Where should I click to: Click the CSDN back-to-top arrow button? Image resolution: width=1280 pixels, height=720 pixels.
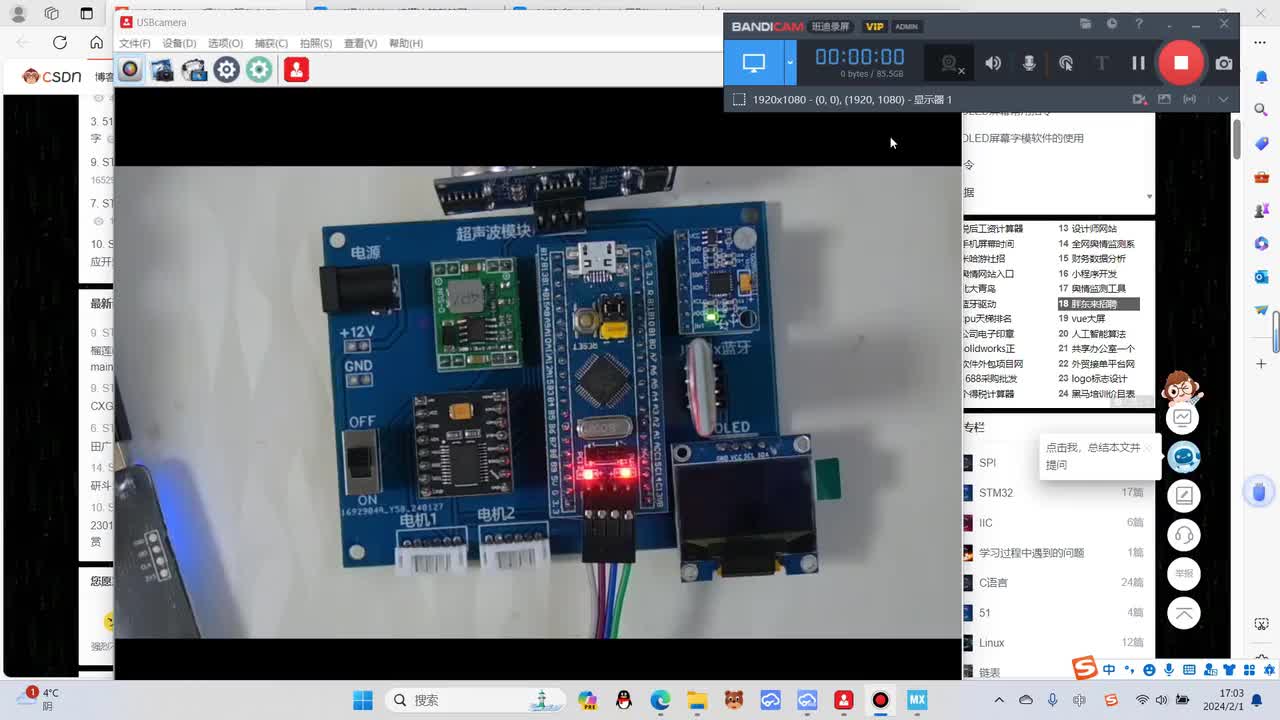(1184, 613)
